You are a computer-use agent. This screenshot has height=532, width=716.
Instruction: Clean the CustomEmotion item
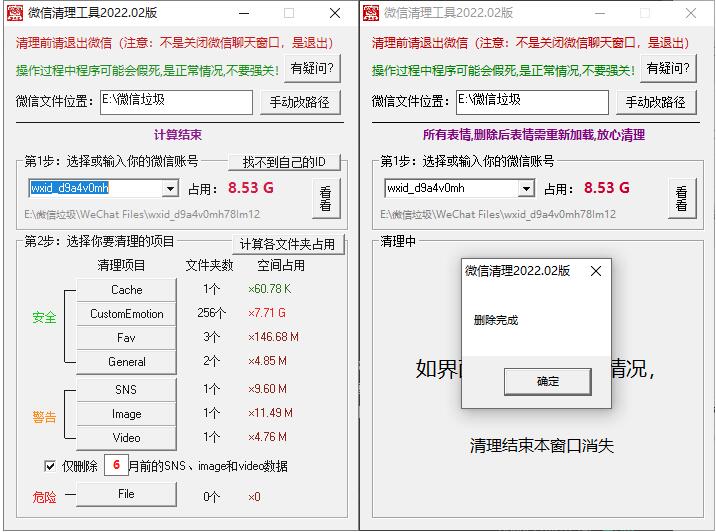(126, 314)
